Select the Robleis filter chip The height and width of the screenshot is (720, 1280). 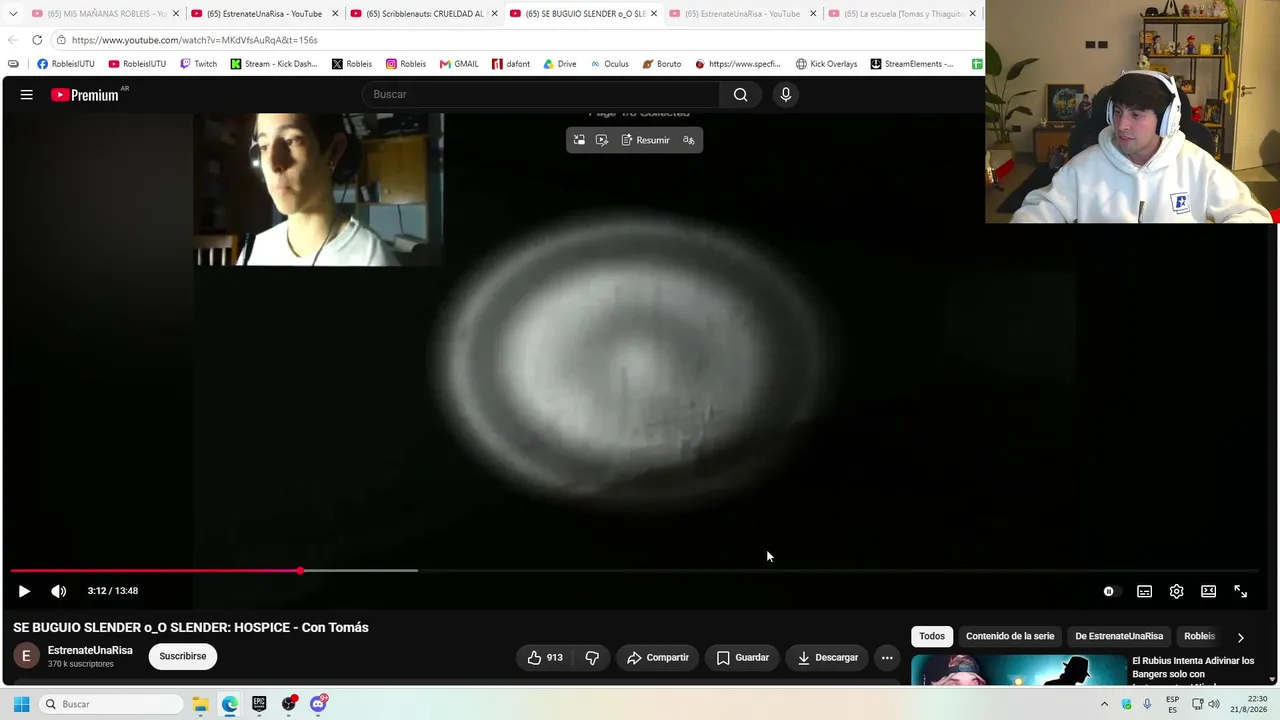1199,636
